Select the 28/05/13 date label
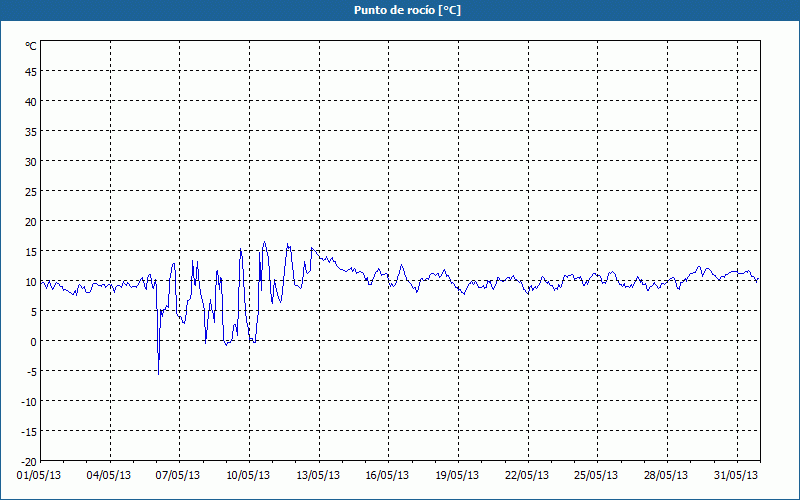The height and width of the screenshot is (500, 800). pyautogui.click(x=668, y=475)
